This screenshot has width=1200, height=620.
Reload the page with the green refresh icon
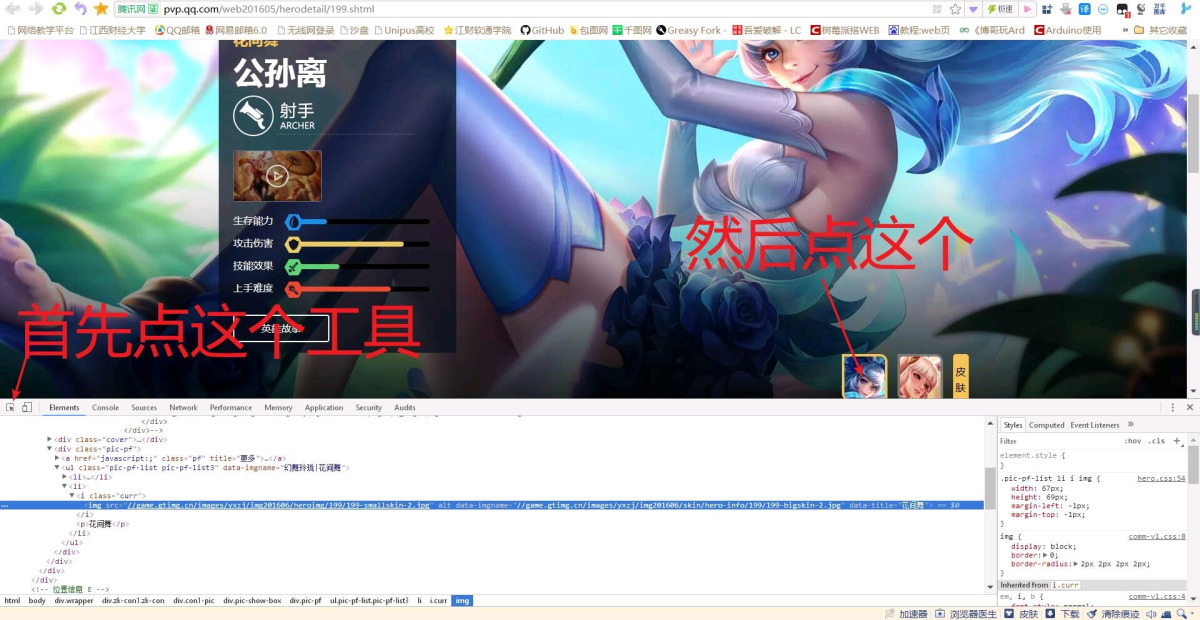pos(59,8)
